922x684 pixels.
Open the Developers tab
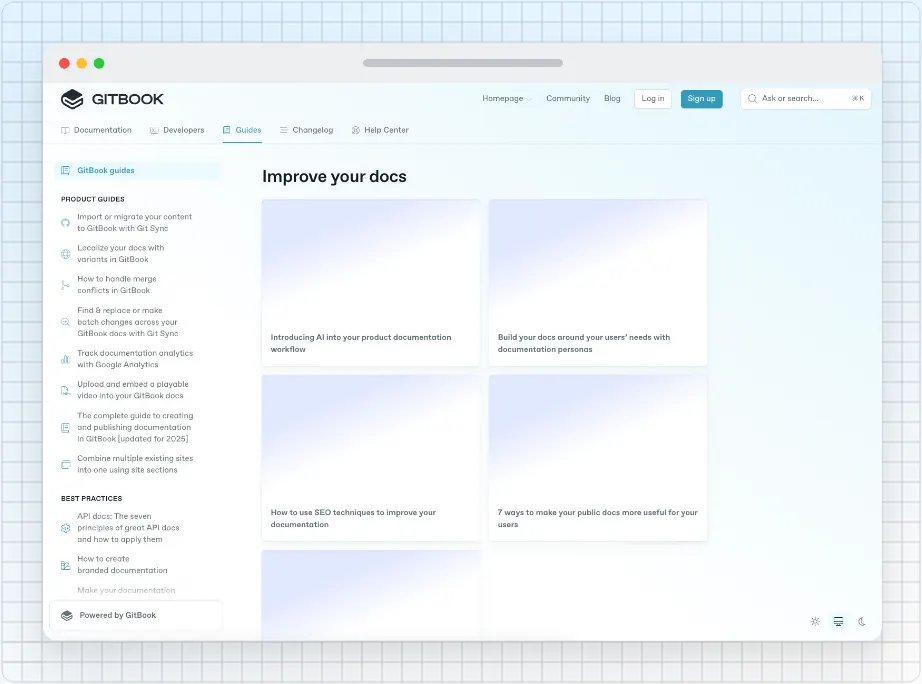177,131
